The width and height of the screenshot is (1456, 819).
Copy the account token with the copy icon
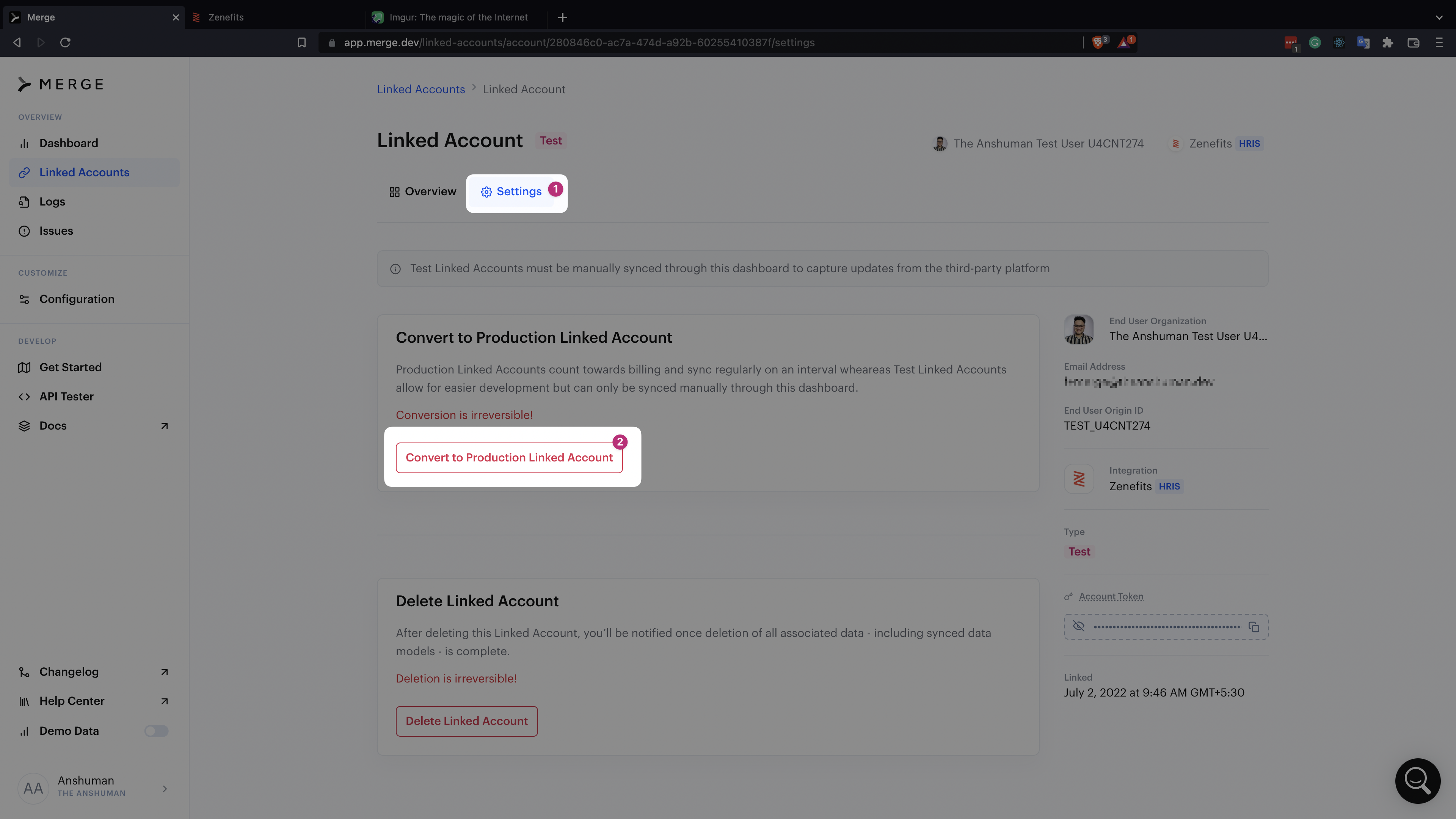click(1254, 627)
